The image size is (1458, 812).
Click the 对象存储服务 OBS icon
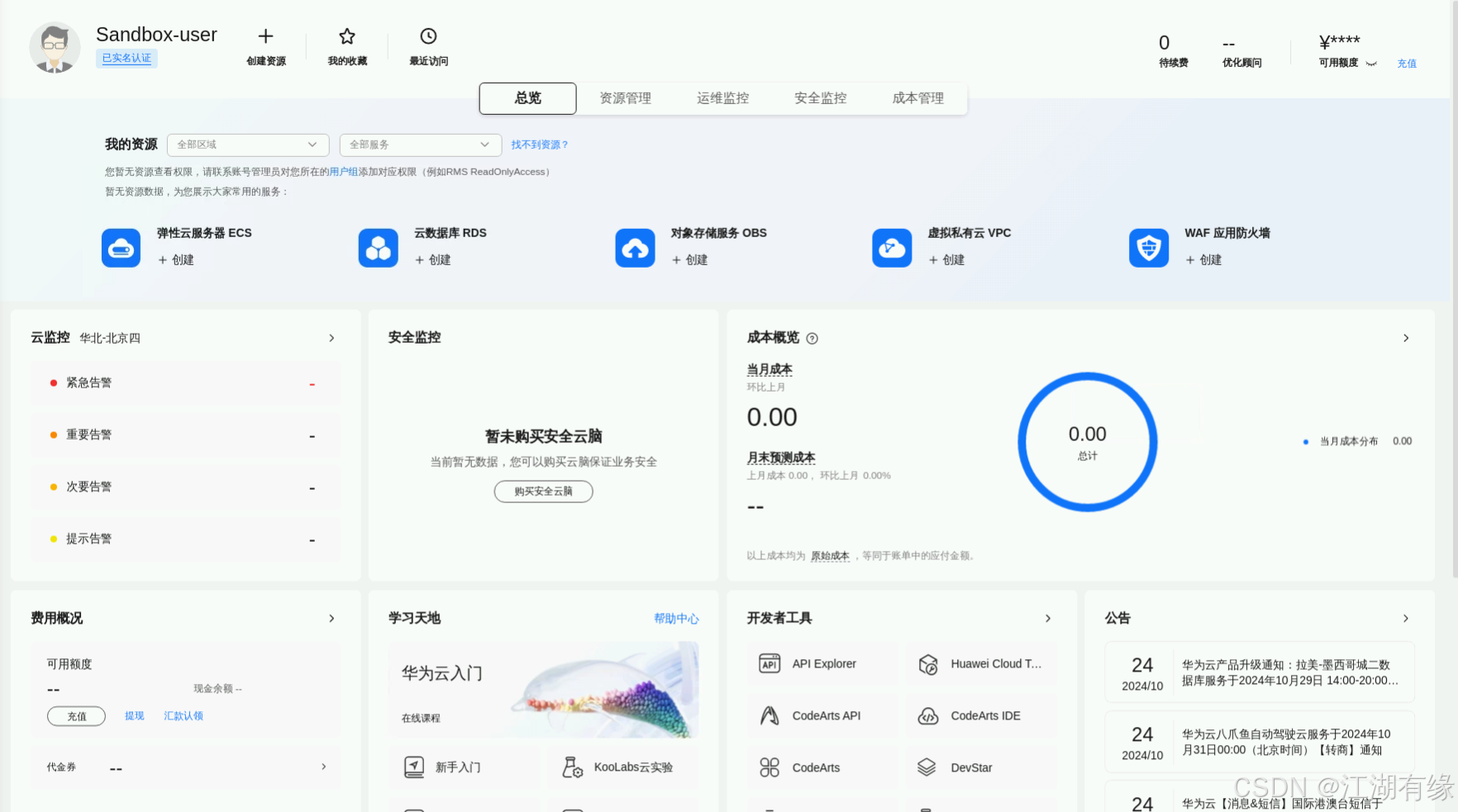point(635,248)
